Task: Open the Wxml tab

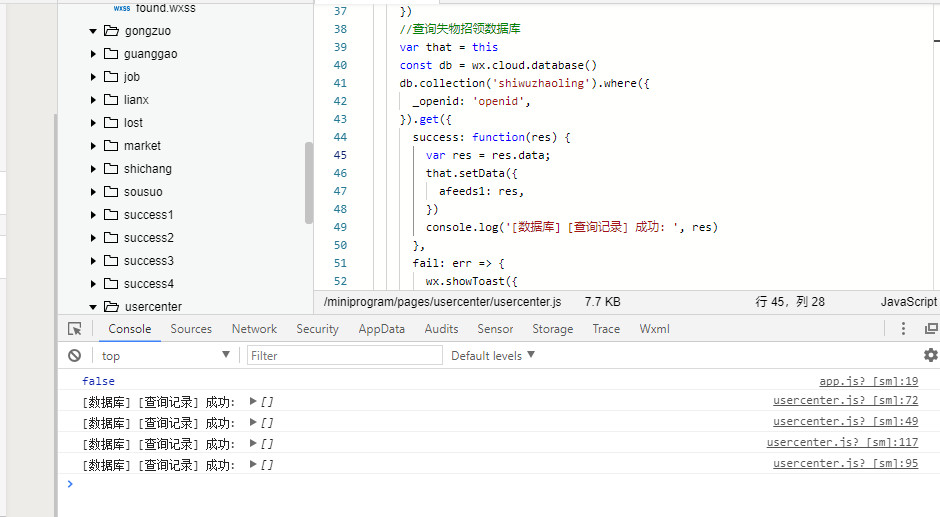Action: tap(654, 329)
